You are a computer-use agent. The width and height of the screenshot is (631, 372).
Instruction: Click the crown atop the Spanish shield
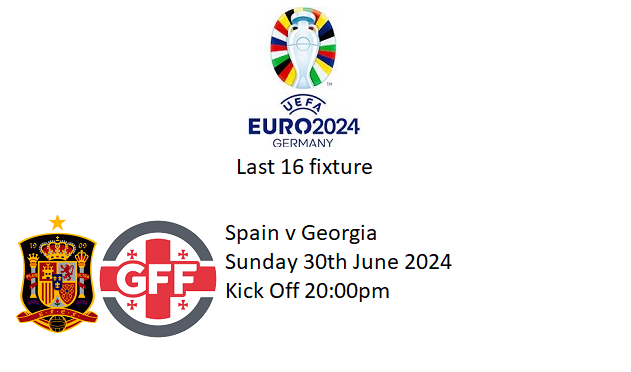[x=58, y=249]
